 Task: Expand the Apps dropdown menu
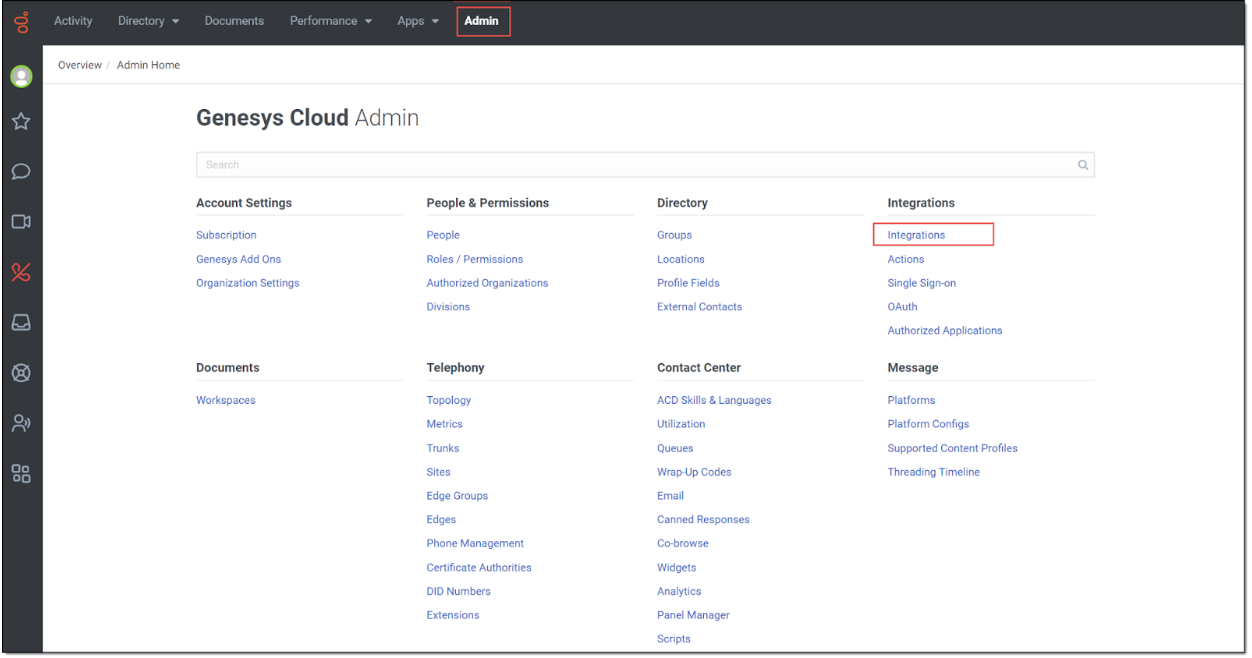417,20
